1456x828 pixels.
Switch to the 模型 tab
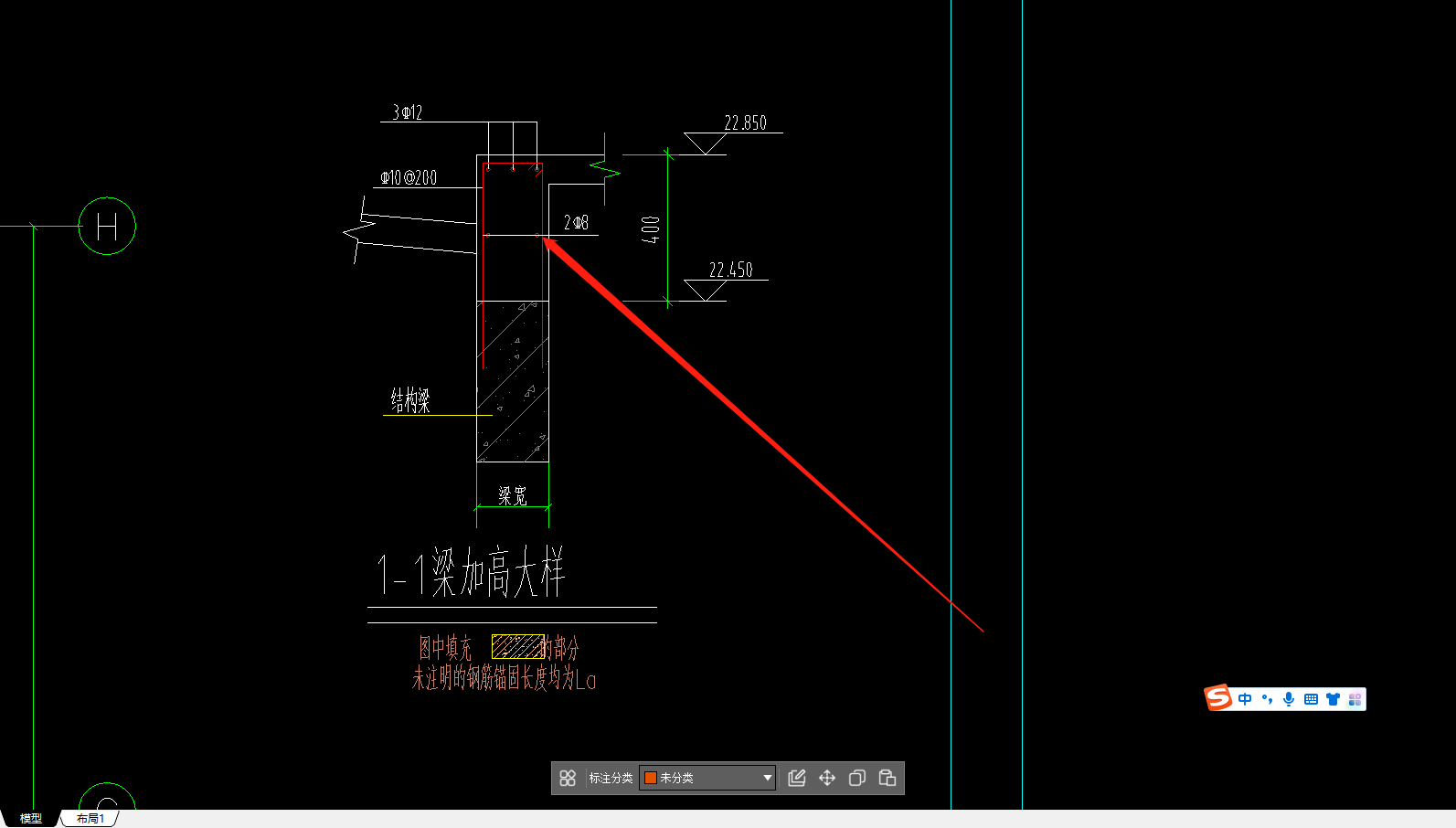pos(31,818)
